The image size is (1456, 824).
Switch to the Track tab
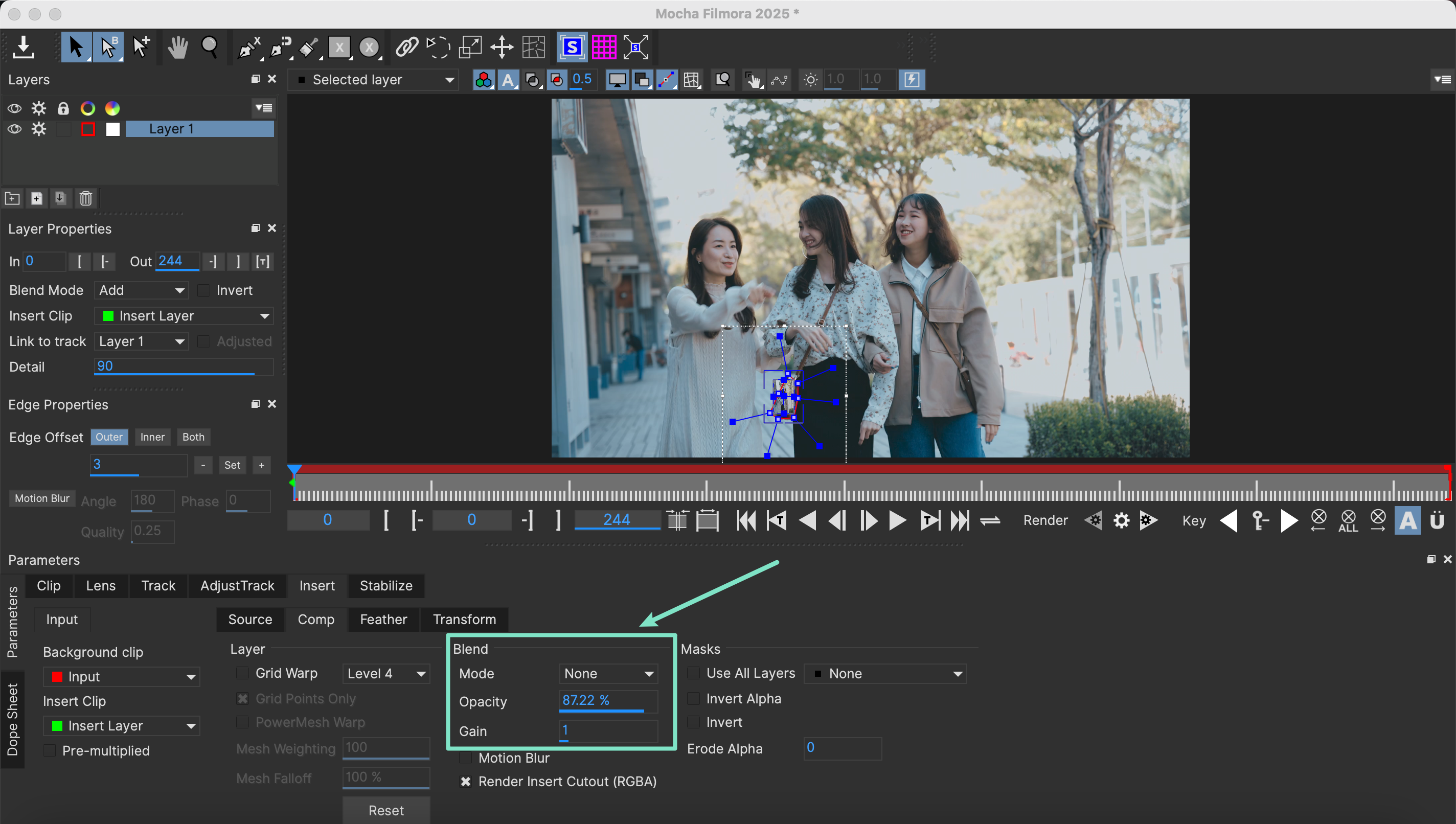tap(158, 586)
